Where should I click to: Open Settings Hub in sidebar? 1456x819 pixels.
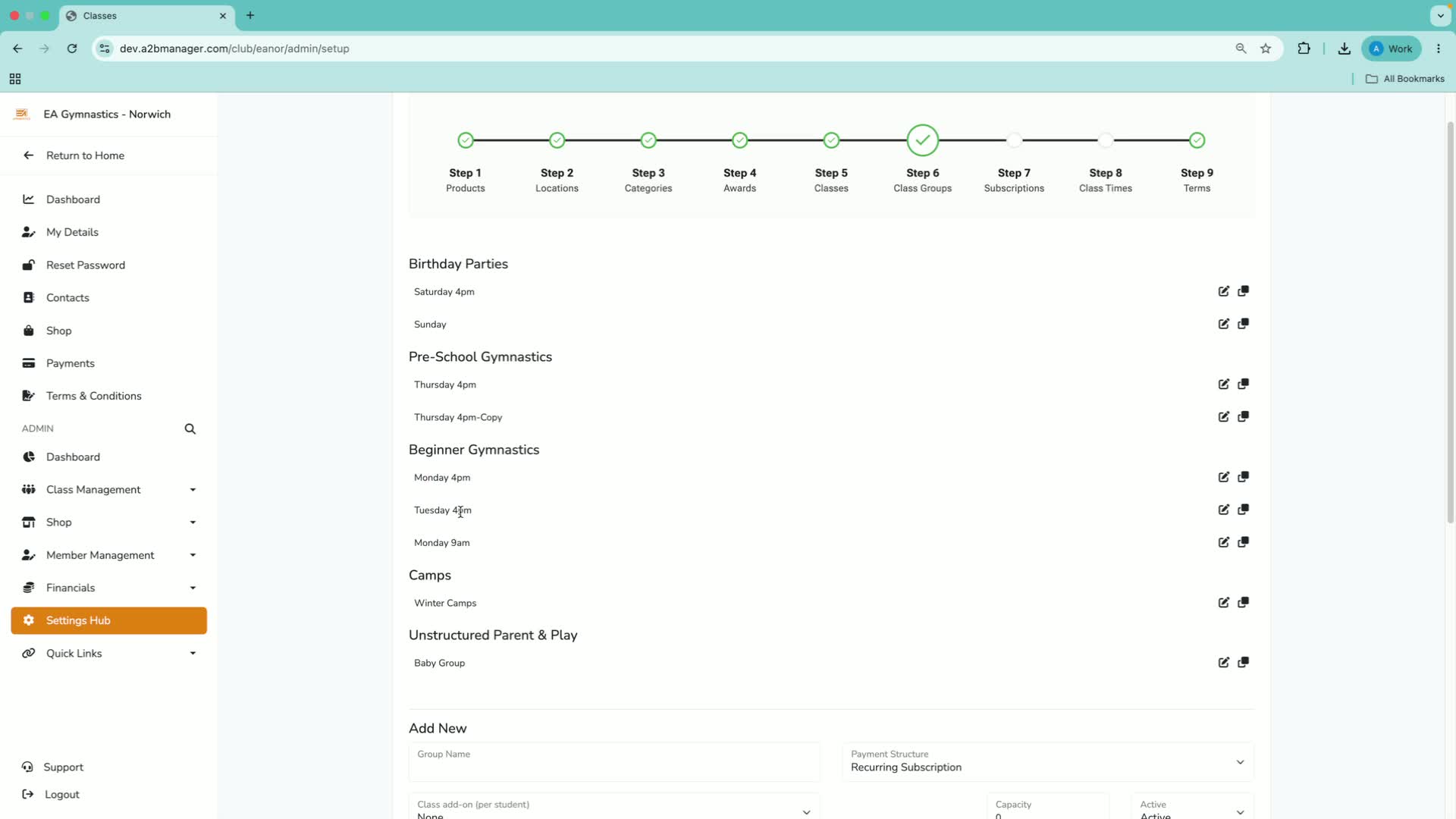[109, 620]
